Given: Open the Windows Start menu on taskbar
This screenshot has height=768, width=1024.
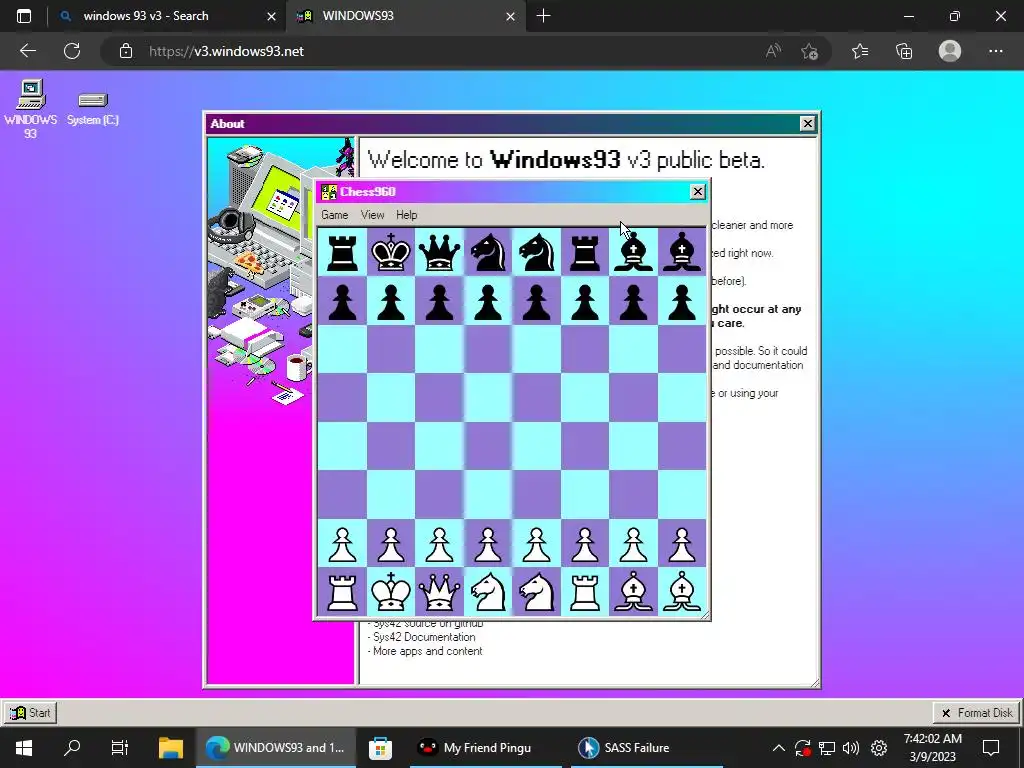Looking at the screenshot, I should click(24, 748).
